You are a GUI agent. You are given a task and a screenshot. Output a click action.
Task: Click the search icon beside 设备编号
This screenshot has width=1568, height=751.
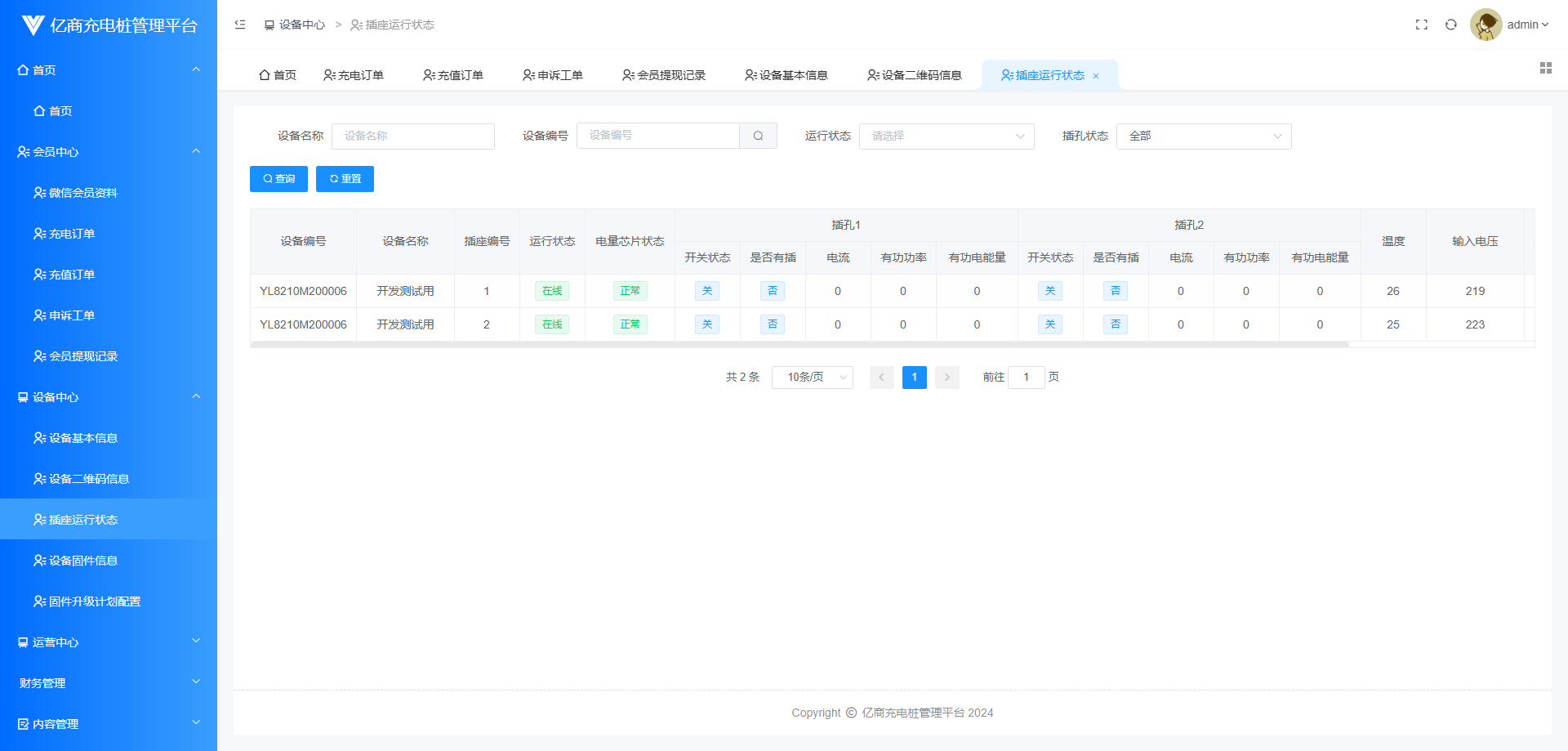tap(758, 136)
